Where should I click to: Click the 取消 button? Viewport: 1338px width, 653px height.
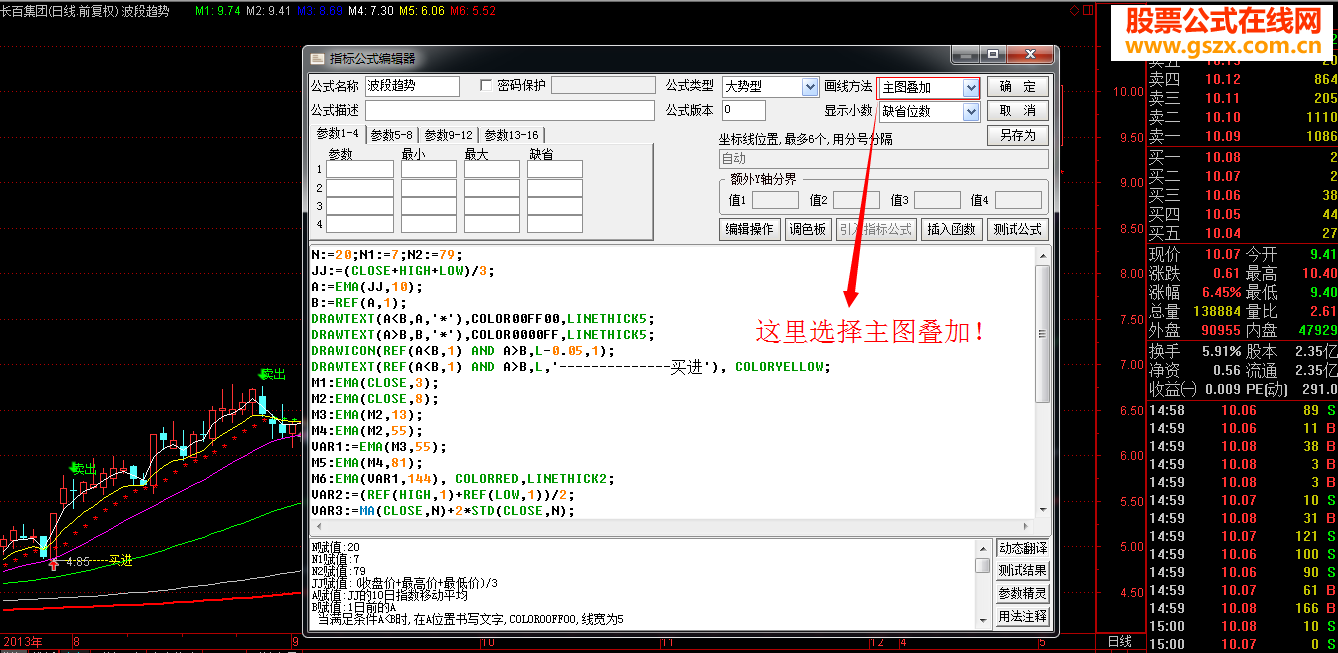pyautogui.click(x=1018, y=110)
